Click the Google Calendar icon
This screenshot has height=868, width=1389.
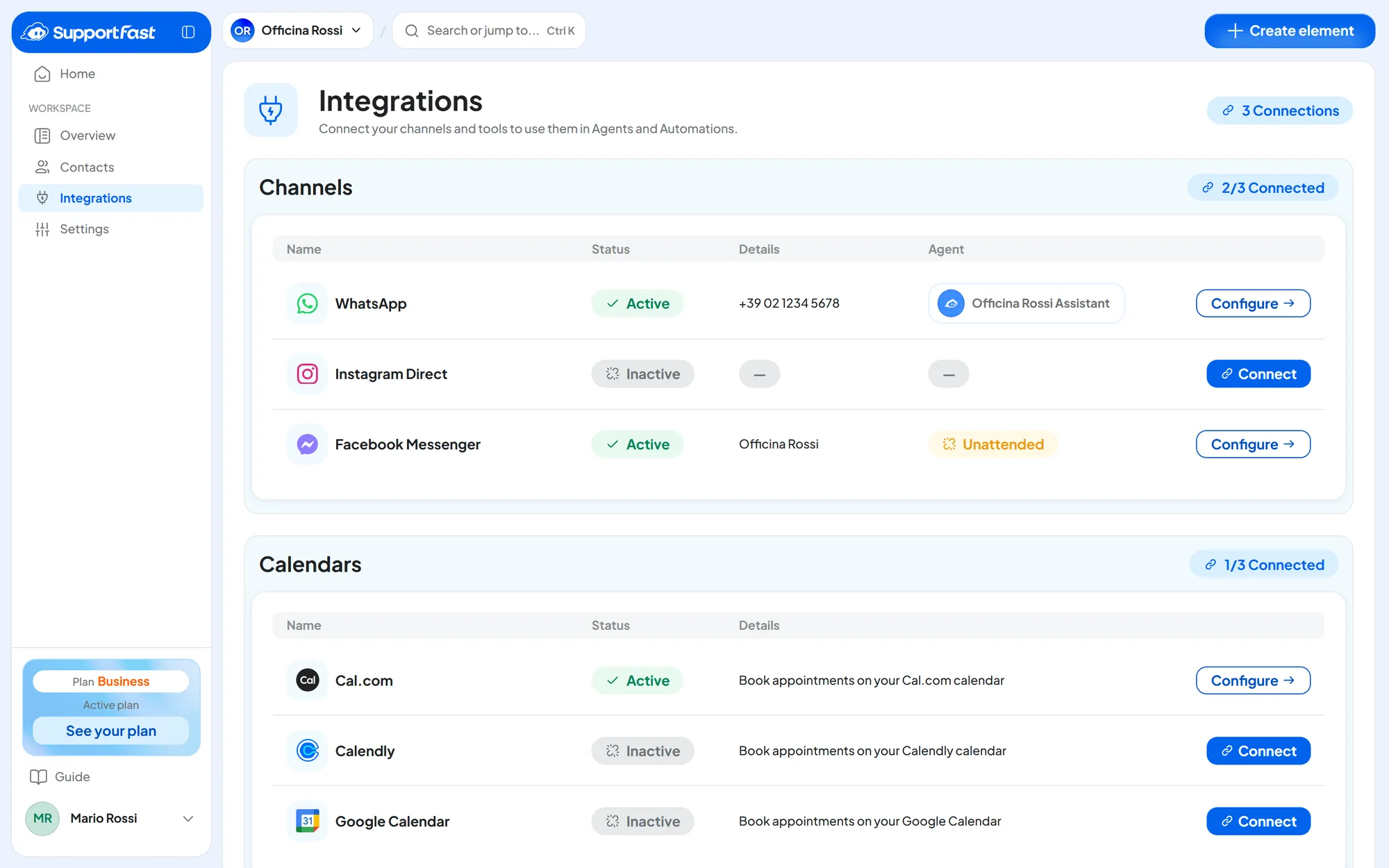coord(307,821)
